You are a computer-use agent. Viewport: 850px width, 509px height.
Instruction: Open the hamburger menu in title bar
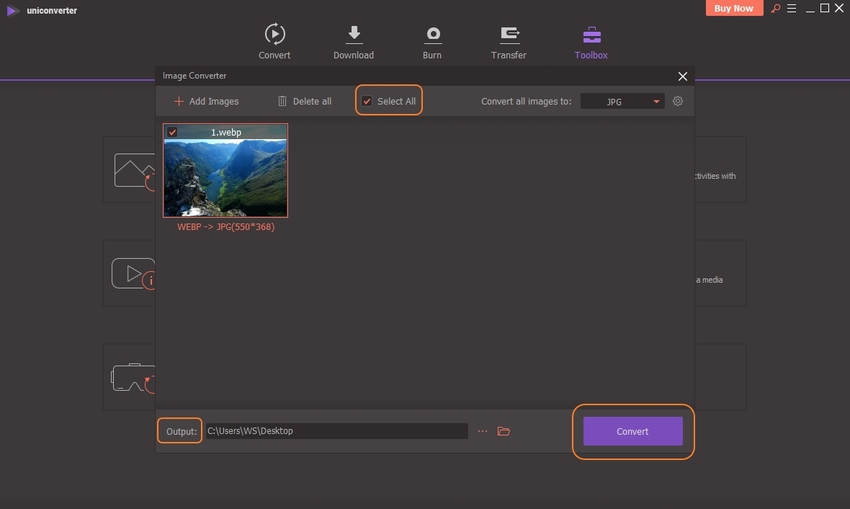tap(790, 9)
